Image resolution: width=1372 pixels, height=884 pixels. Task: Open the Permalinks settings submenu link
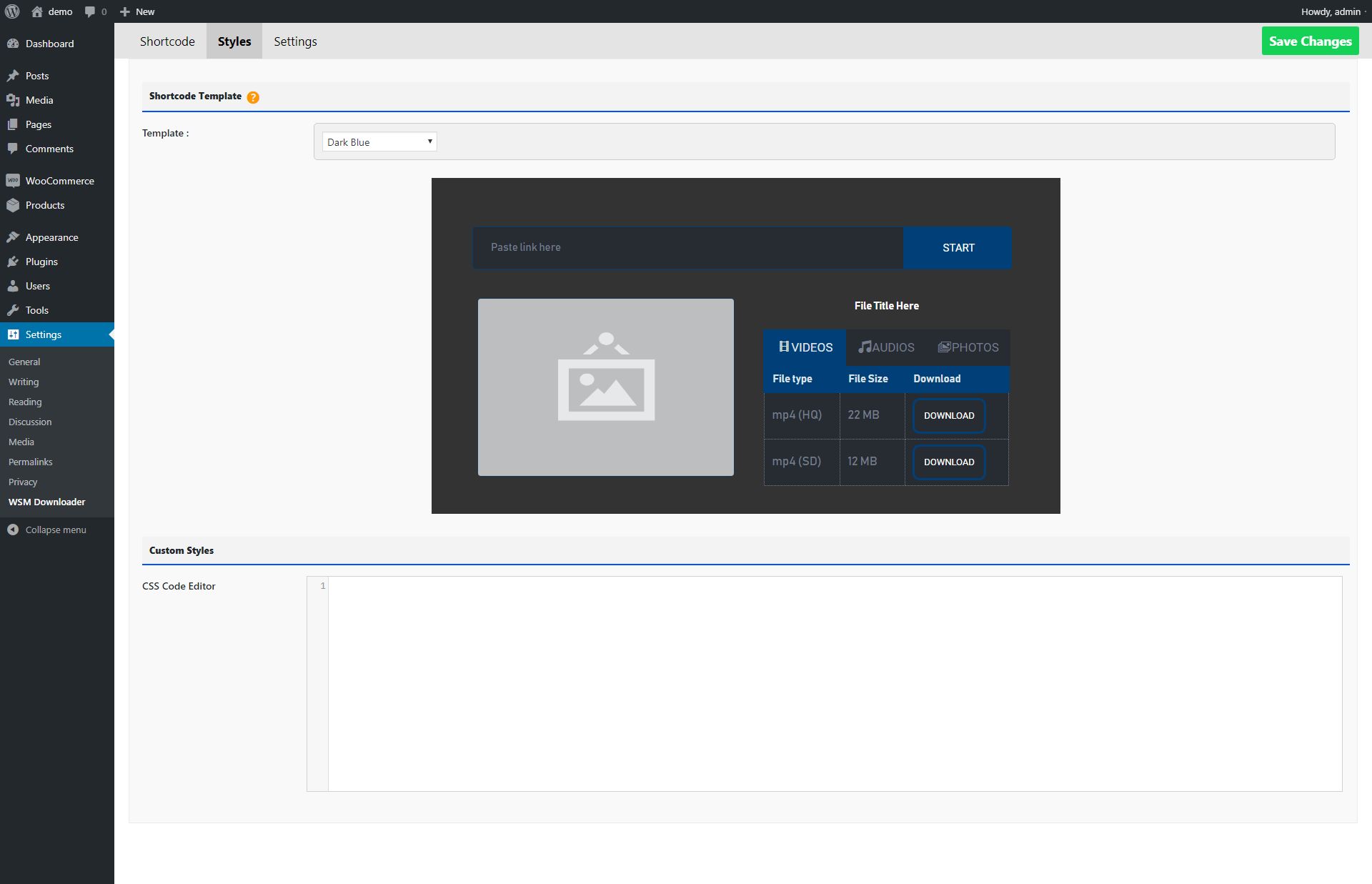(x=31, y=462)
